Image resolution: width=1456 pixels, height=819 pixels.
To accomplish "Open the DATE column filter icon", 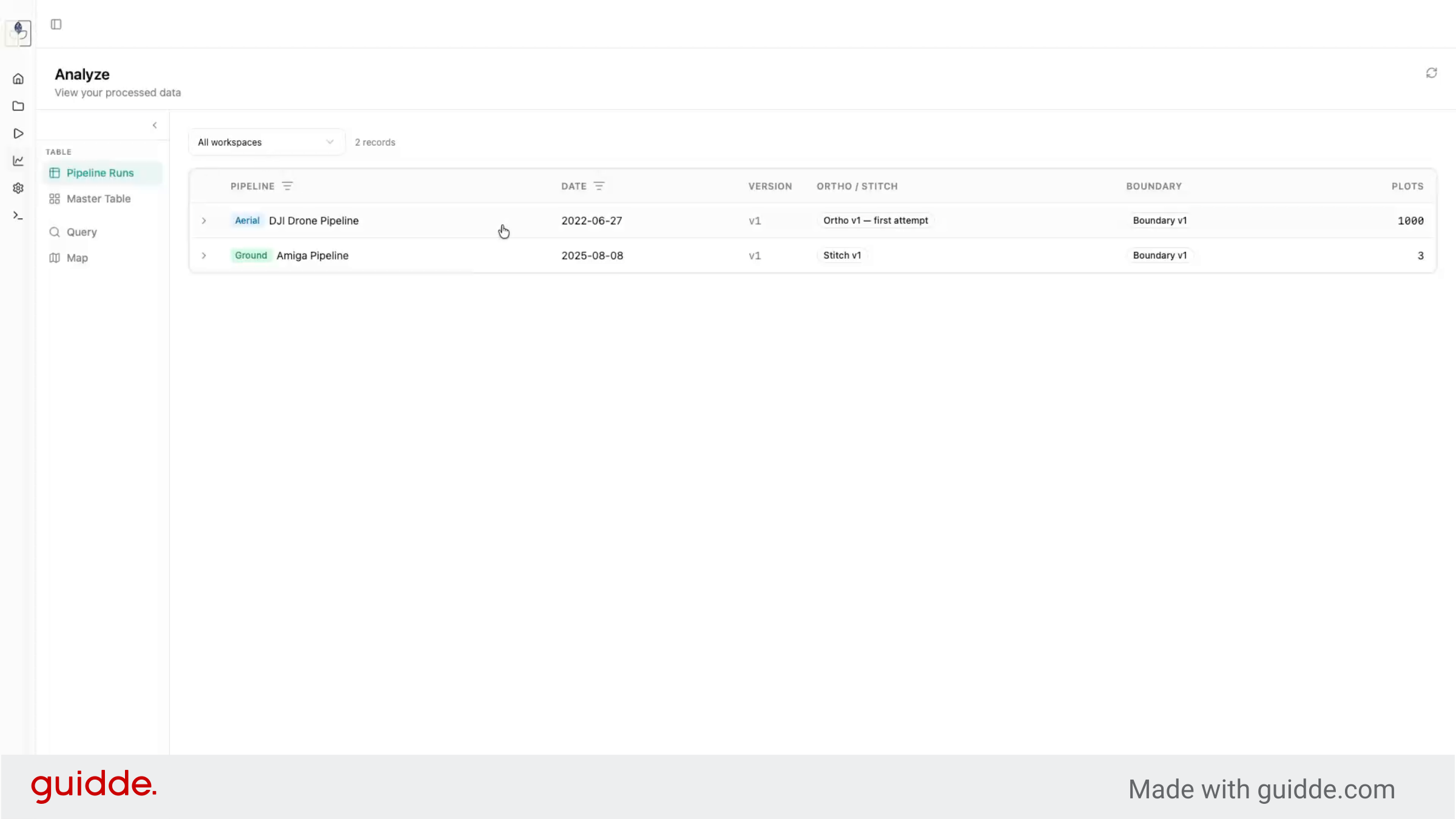I will click(599, 186).
